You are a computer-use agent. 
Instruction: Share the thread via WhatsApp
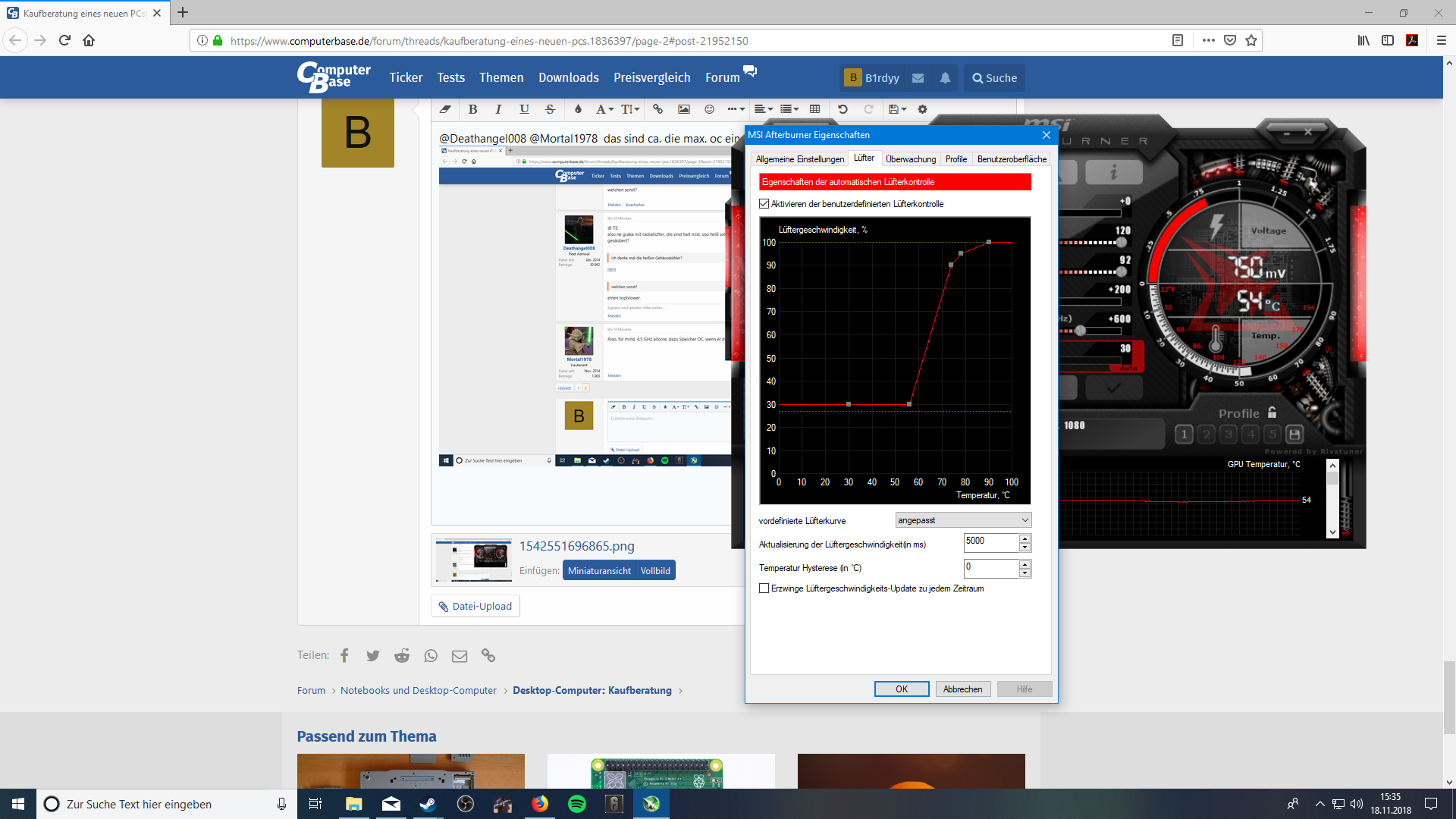(x=431, y=656)
